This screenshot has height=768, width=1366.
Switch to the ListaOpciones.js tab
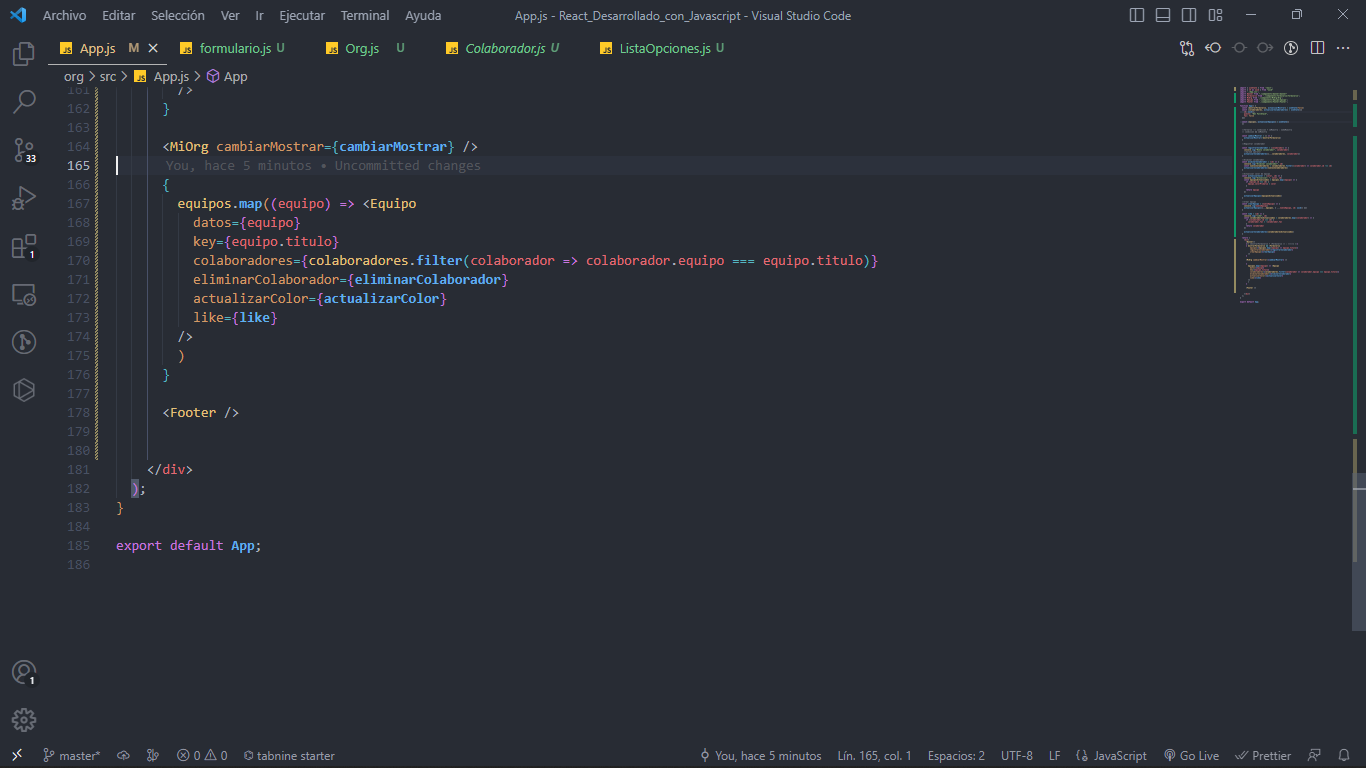click(x=664, y=48)
